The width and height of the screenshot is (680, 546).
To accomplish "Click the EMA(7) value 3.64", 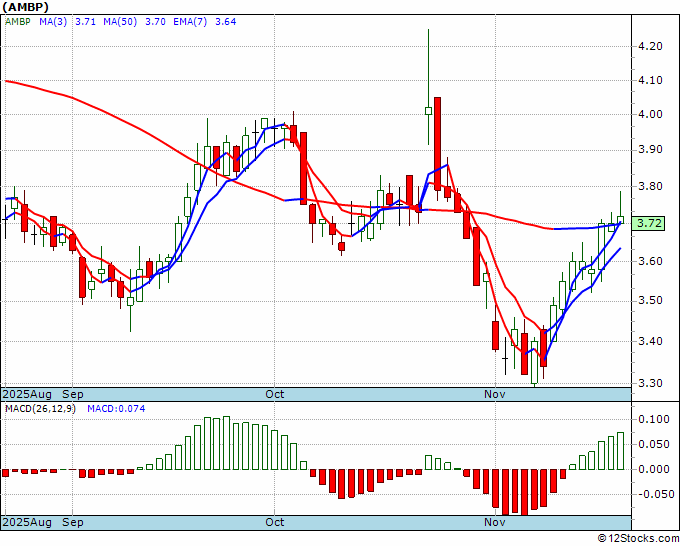I will [226, 22].
